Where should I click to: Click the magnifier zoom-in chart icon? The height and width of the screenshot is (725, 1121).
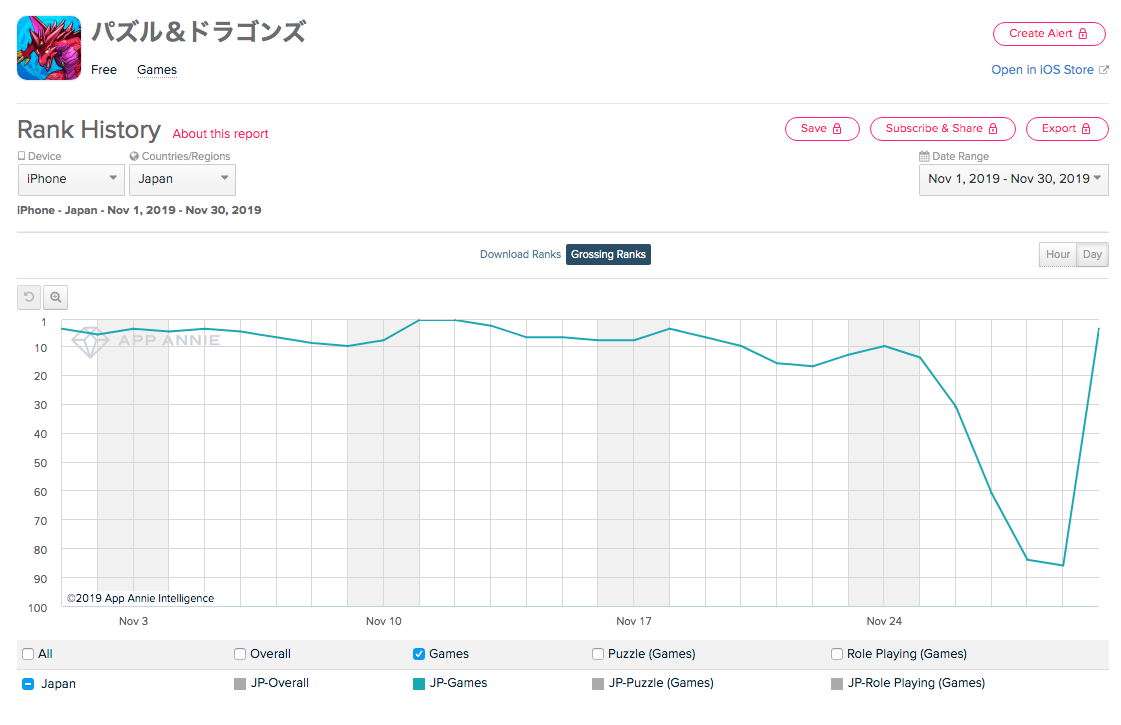(55, 297)
